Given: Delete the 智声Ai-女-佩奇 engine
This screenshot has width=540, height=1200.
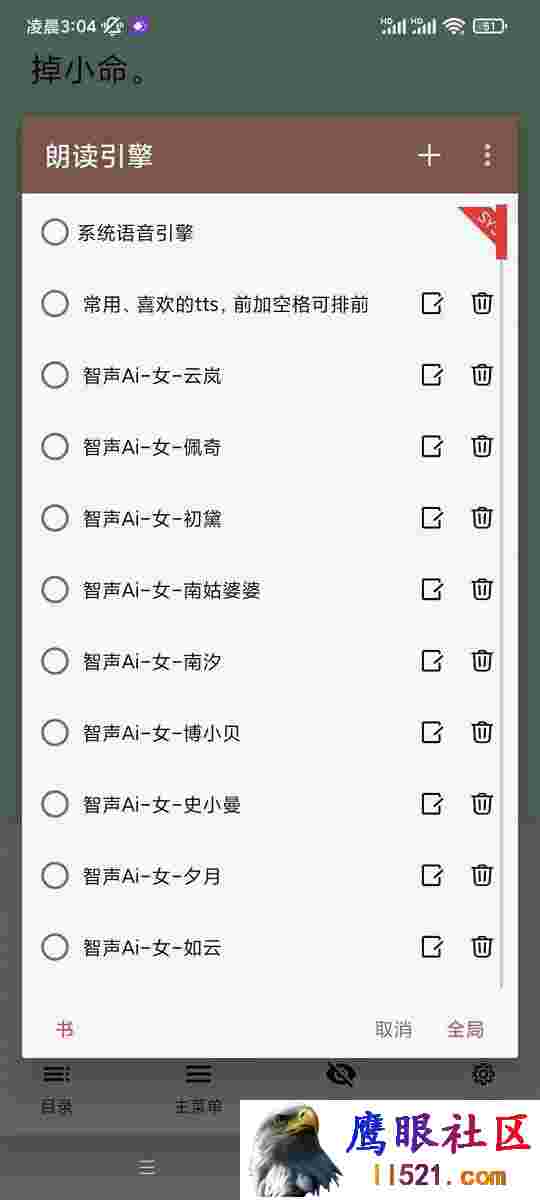Looking at the screenshot, I should 482,446.
